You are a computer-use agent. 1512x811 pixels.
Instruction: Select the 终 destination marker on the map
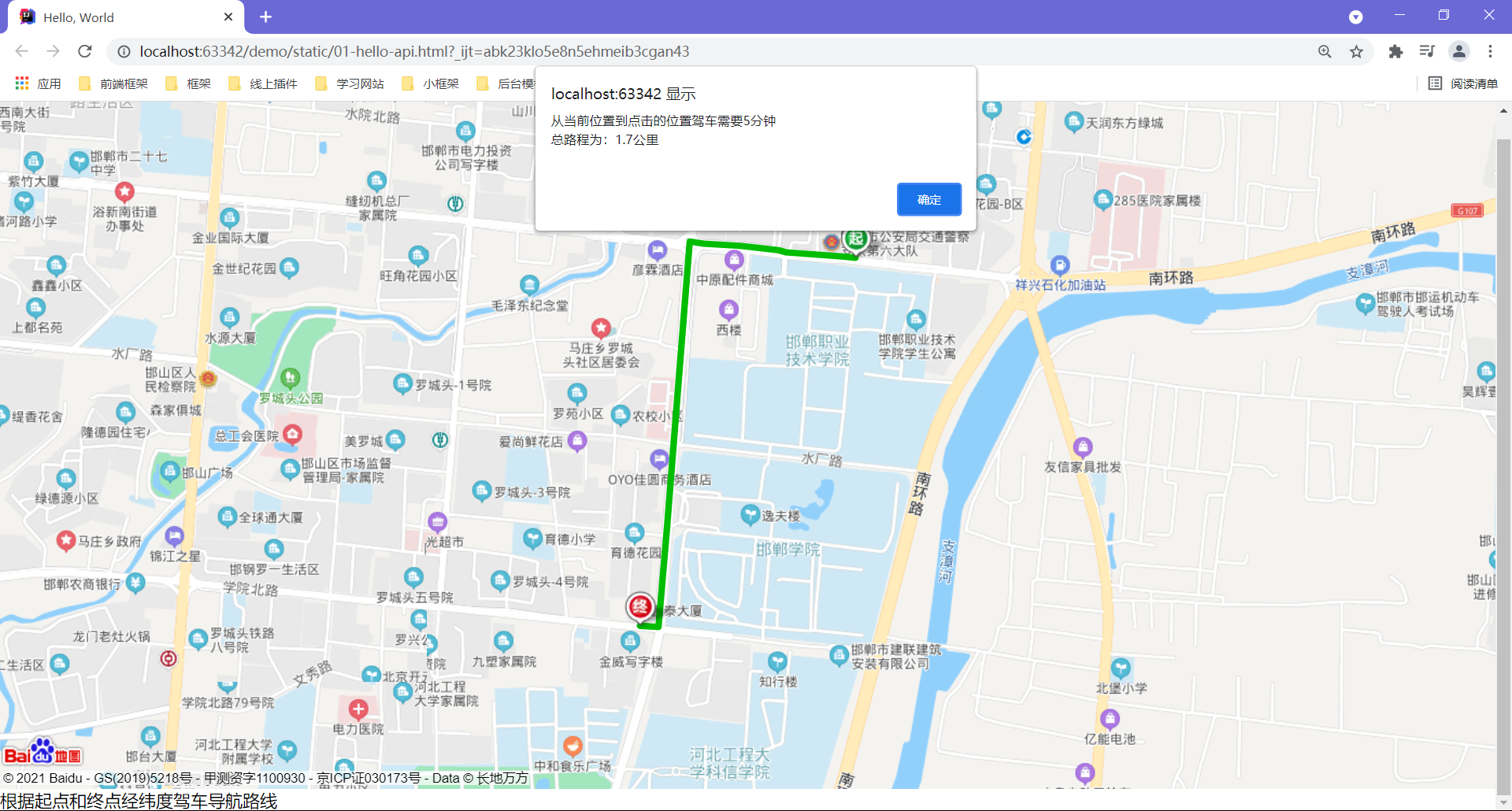[x=640, y=606]
